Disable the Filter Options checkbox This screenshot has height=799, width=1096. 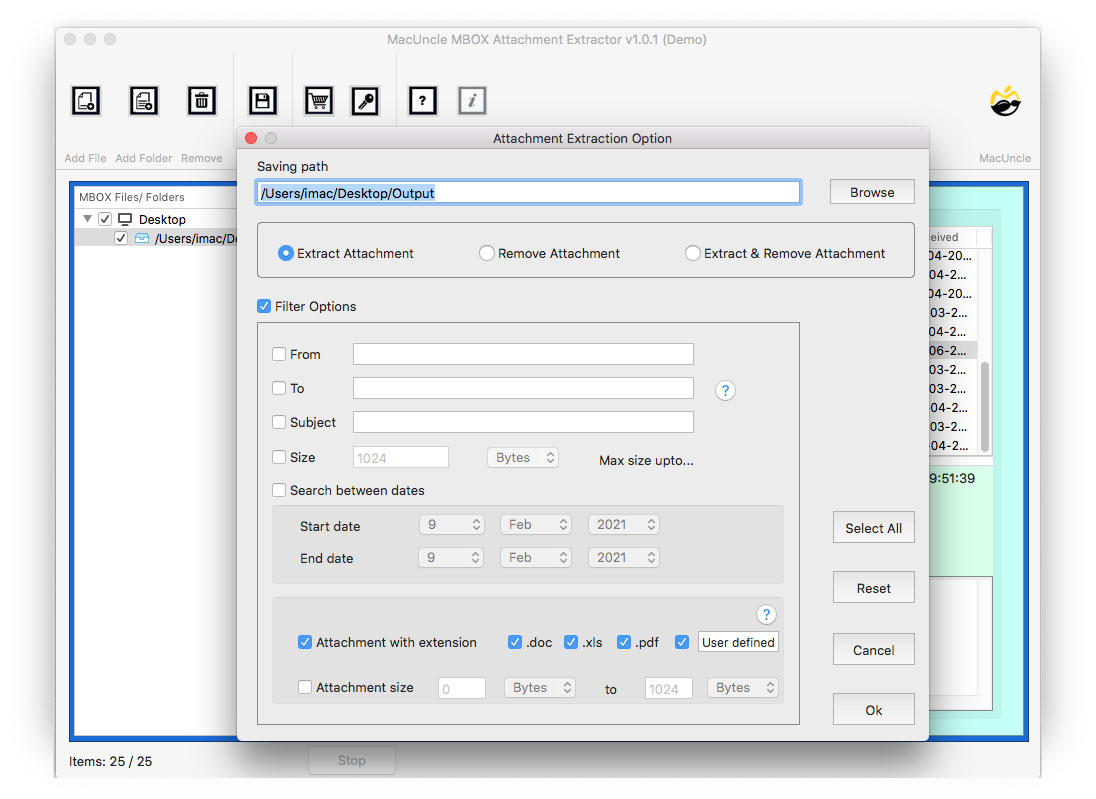(264, 306)
